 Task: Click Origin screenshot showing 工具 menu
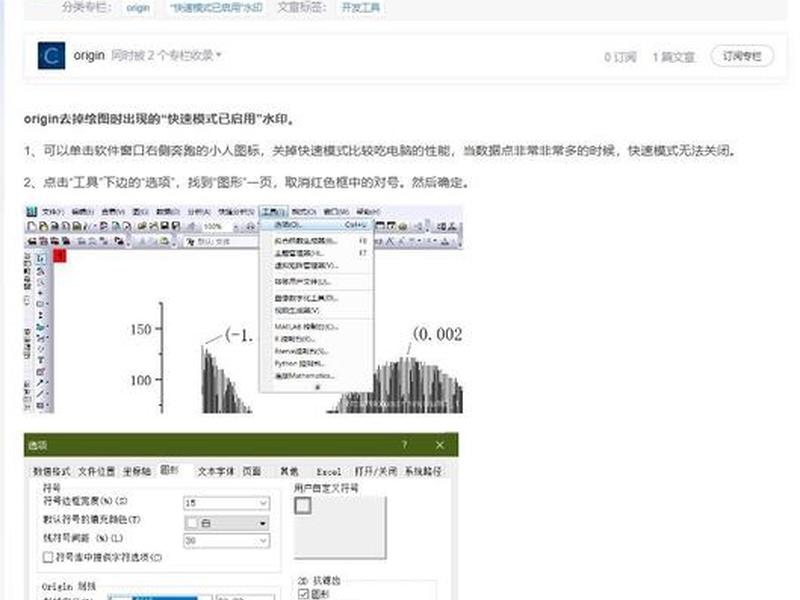click(x=243, y=309)
